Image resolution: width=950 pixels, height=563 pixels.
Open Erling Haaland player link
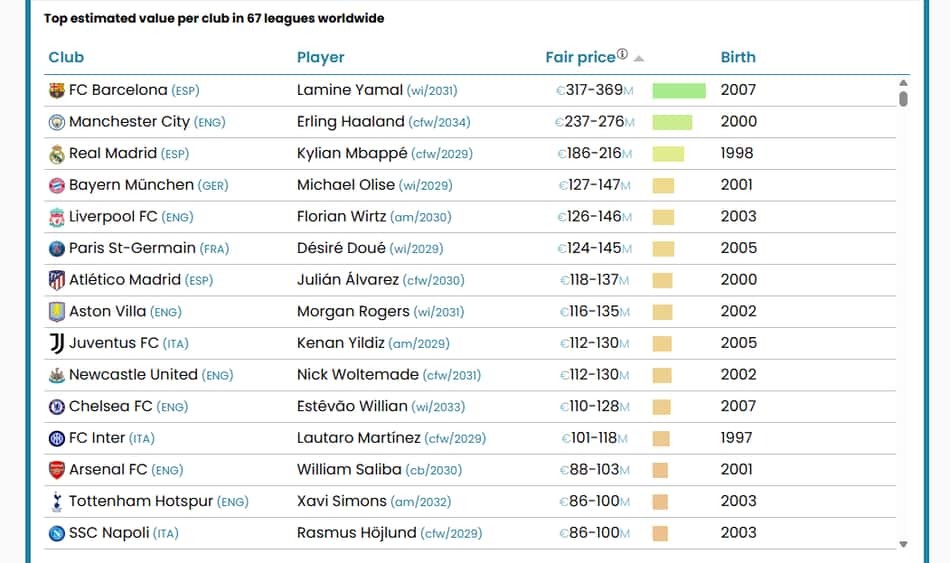click(x=351, y=122)
